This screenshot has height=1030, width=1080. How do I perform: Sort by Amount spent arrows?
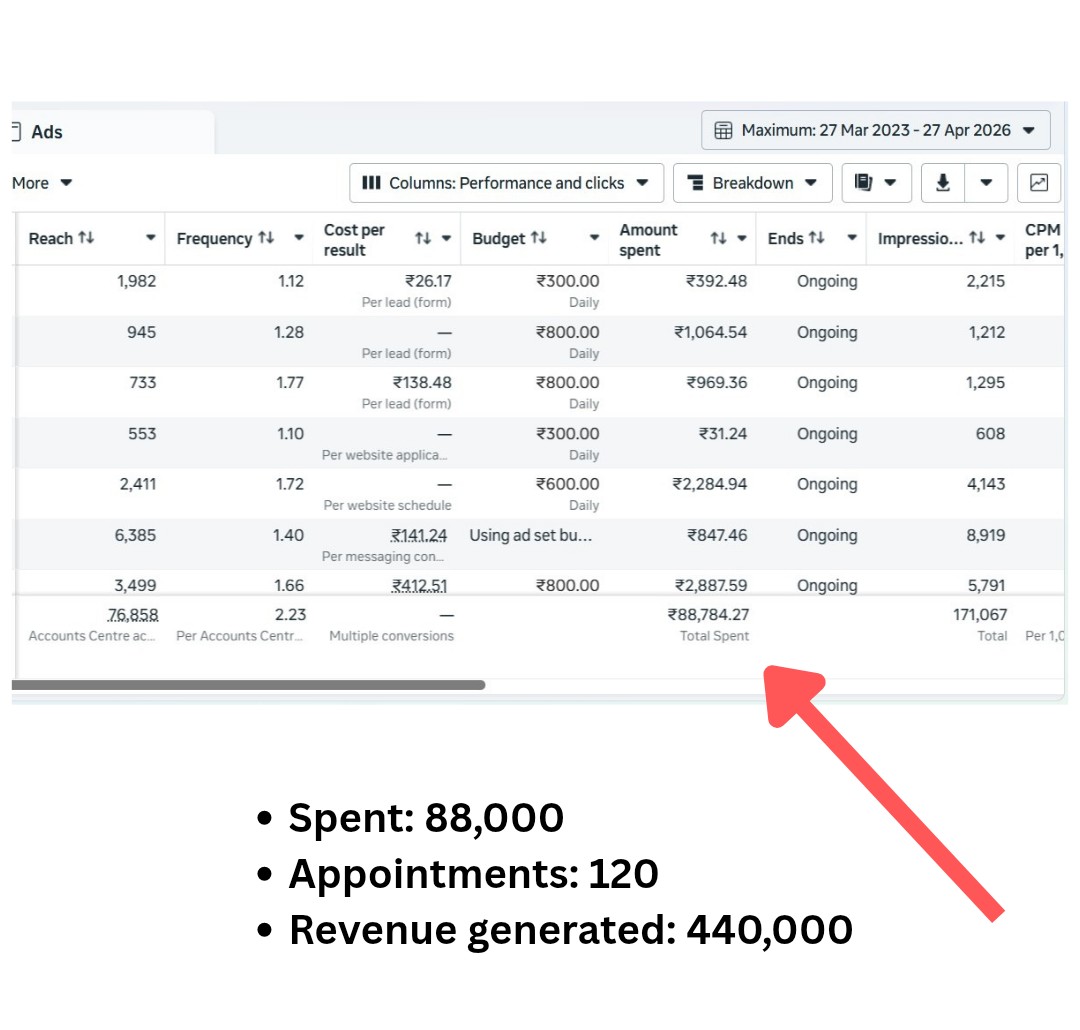click(x=718, y=239)
